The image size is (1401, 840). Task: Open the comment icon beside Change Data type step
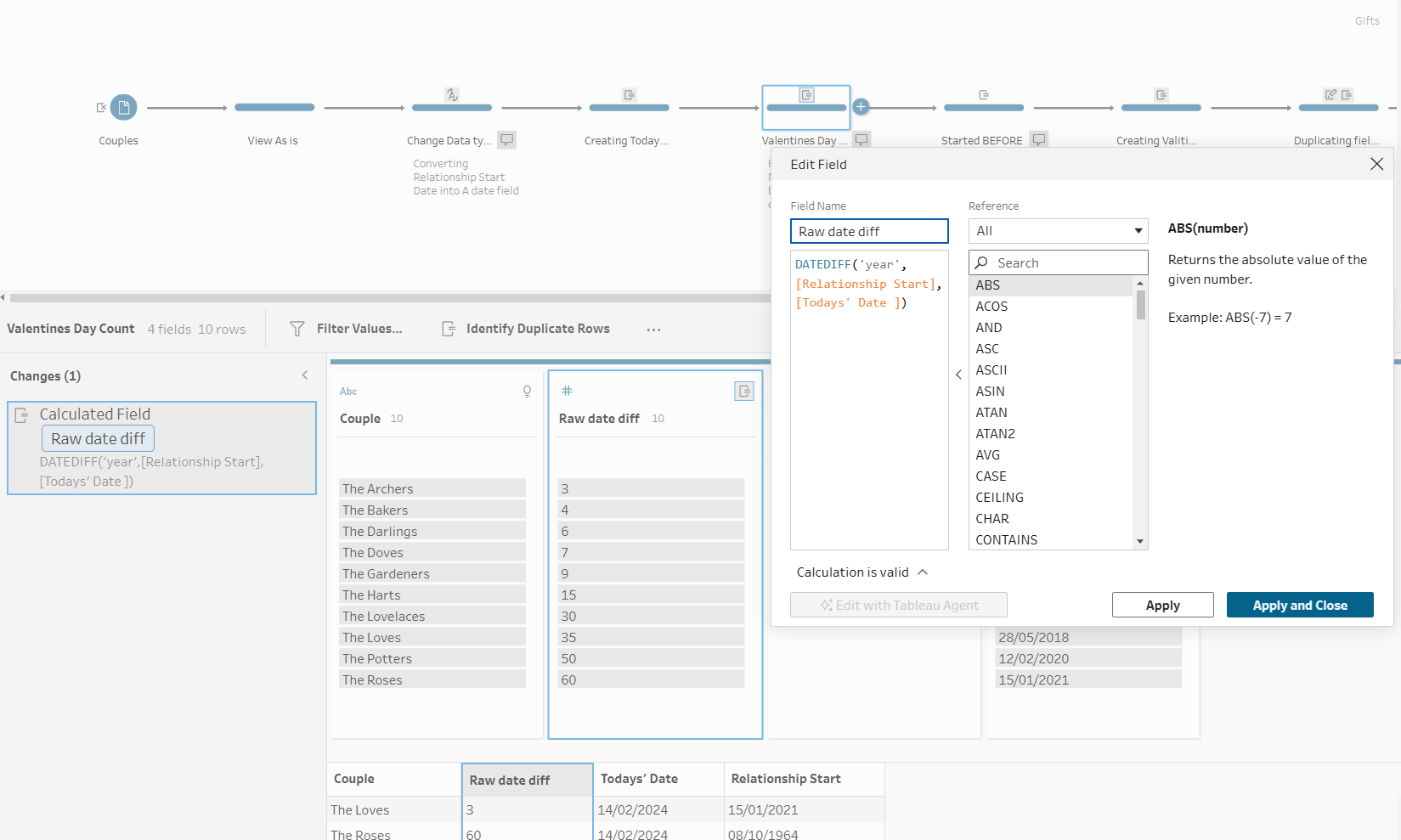[506, 140]
